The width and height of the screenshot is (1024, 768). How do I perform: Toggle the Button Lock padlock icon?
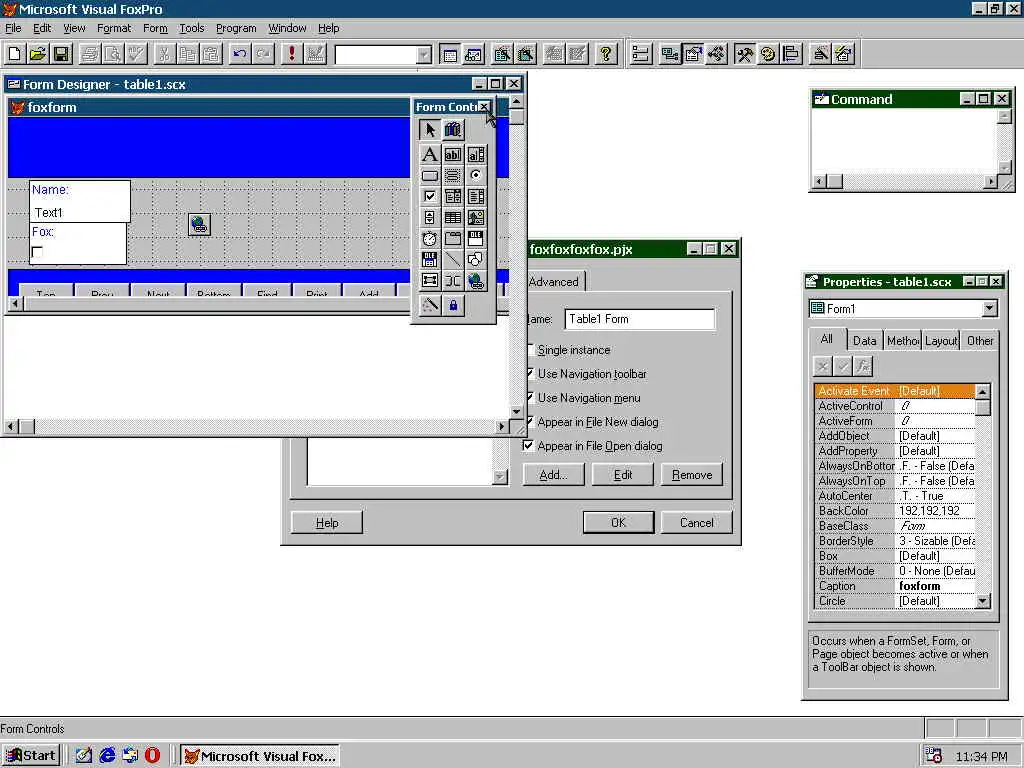(x=453, y=305)
